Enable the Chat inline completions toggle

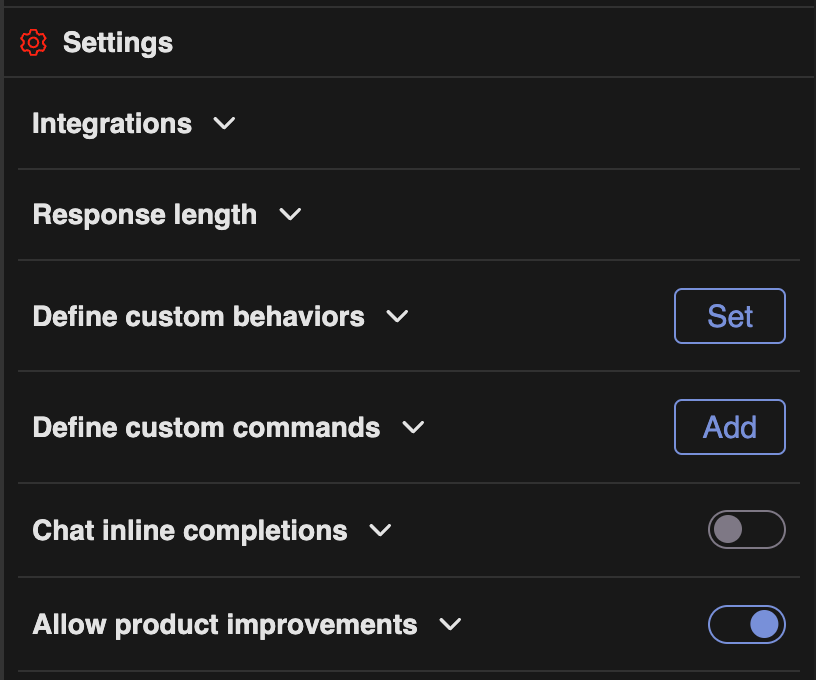click(x=746, y=530)
